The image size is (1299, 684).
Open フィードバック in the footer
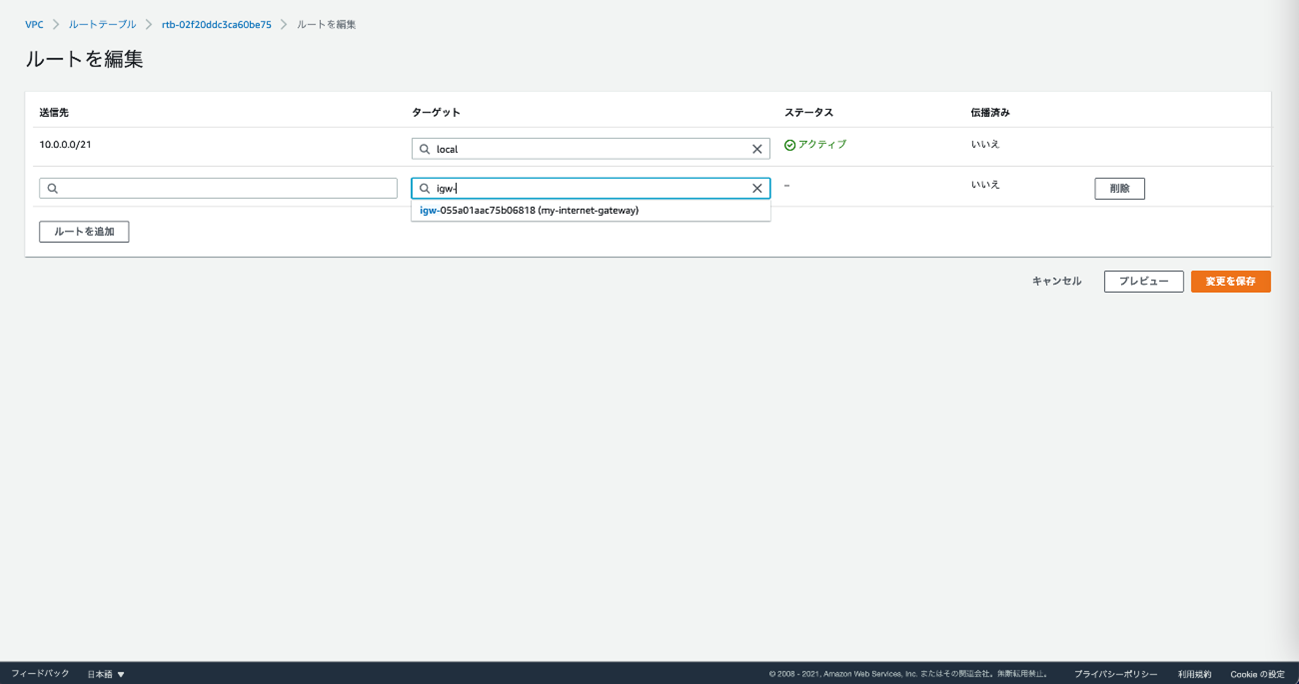(40, 674)
